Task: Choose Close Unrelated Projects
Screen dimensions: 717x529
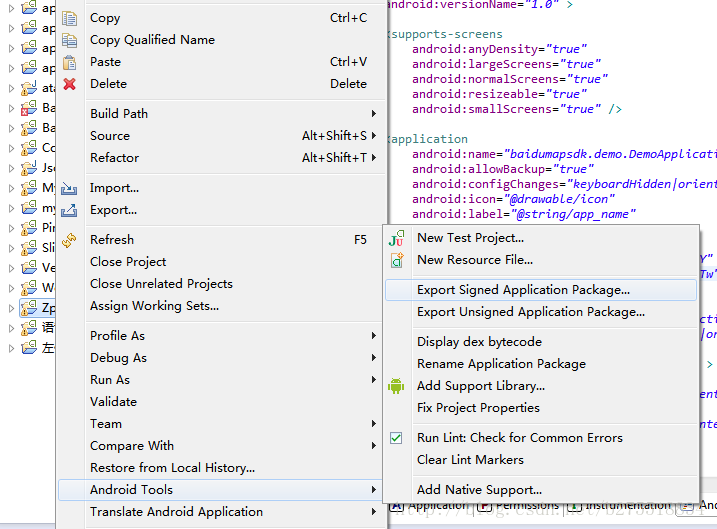Action: coord(222,283)
